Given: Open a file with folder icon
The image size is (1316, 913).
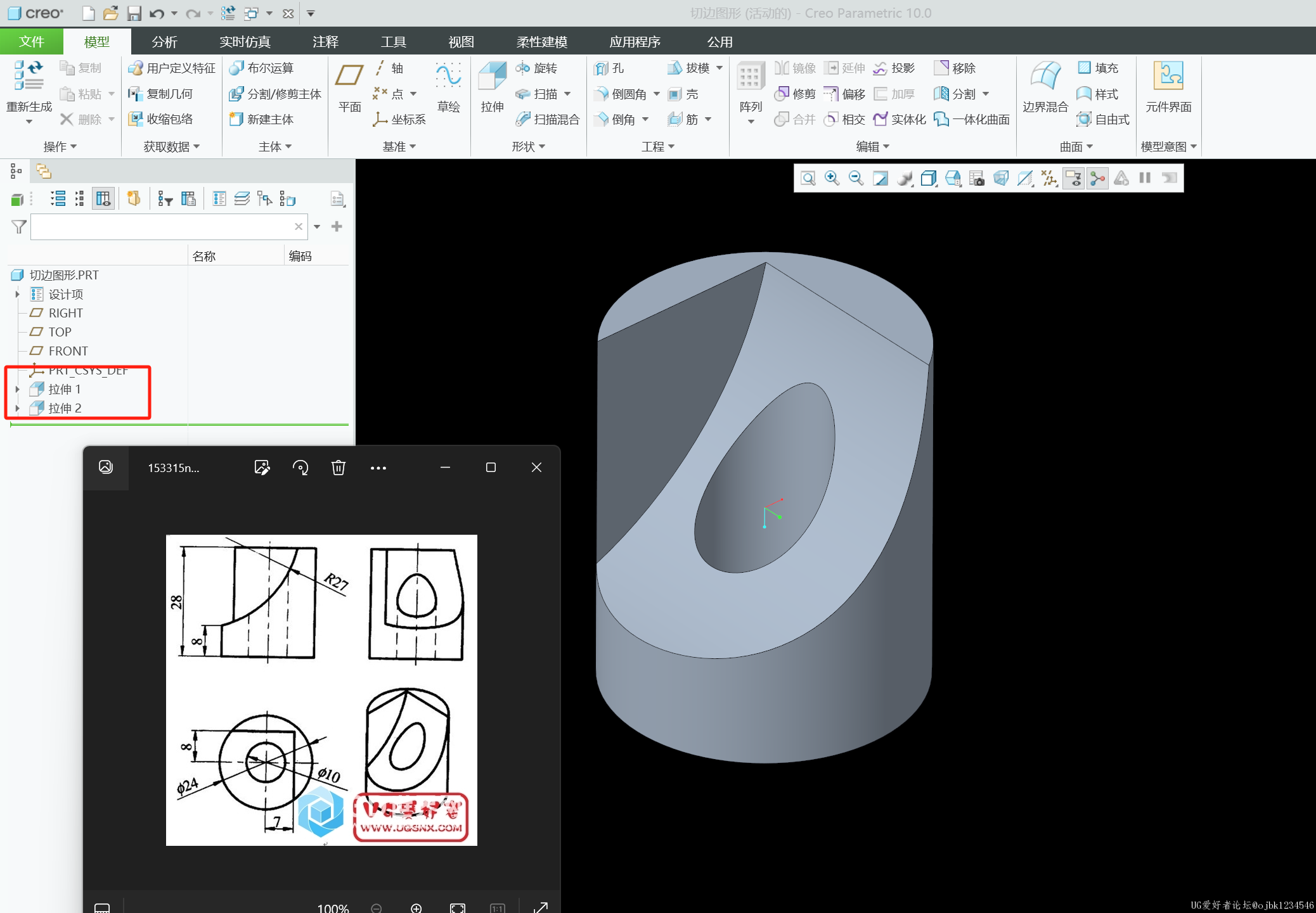Looking at the screenshot, I should (111, 13).
